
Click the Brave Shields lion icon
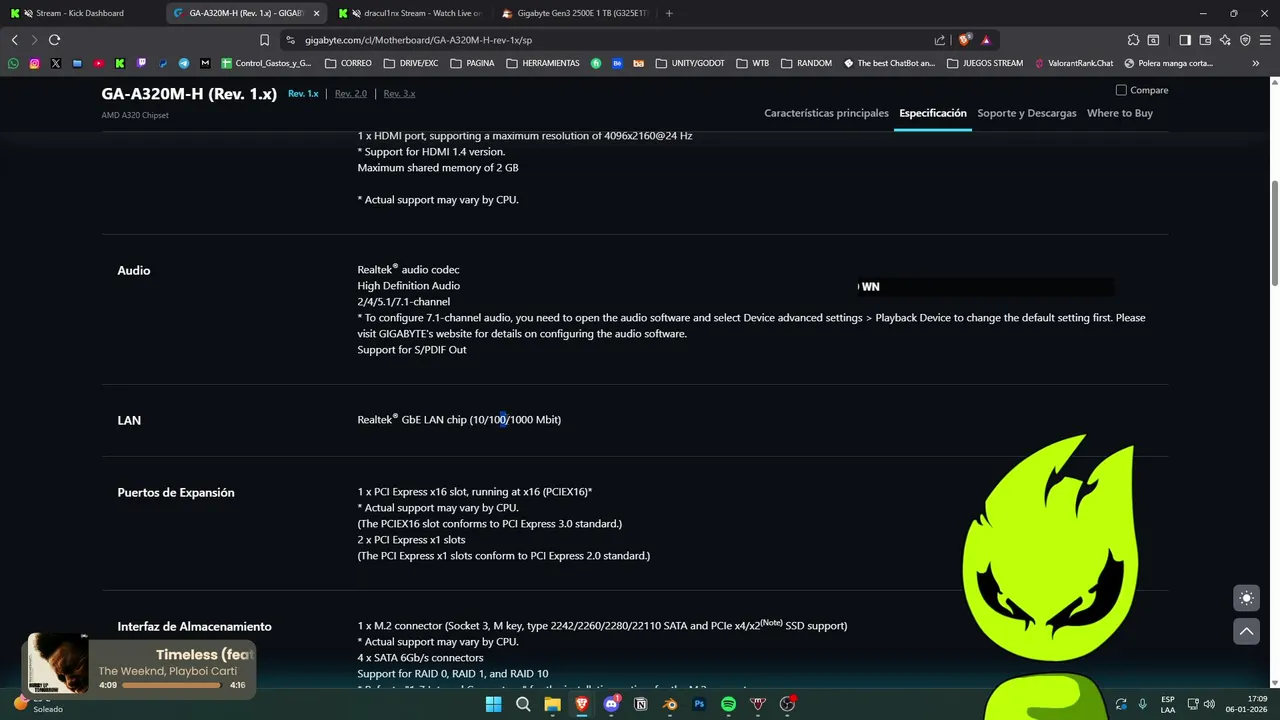click(964, 40)
